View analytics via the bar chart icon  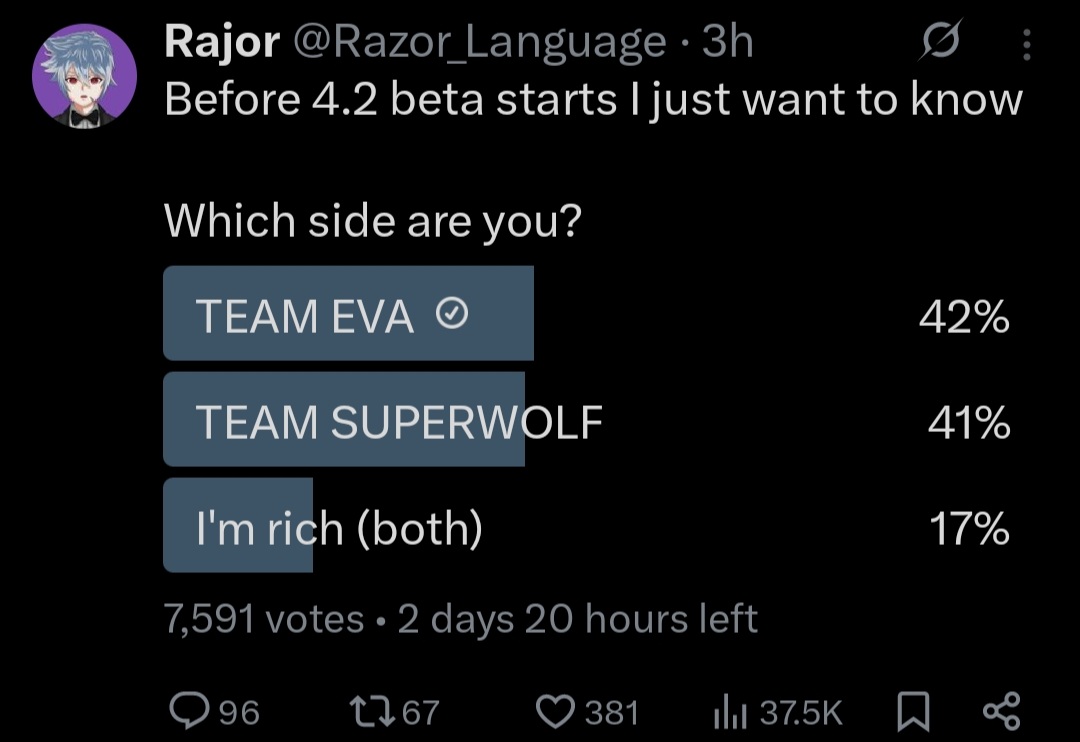click(x=730, y=711)
